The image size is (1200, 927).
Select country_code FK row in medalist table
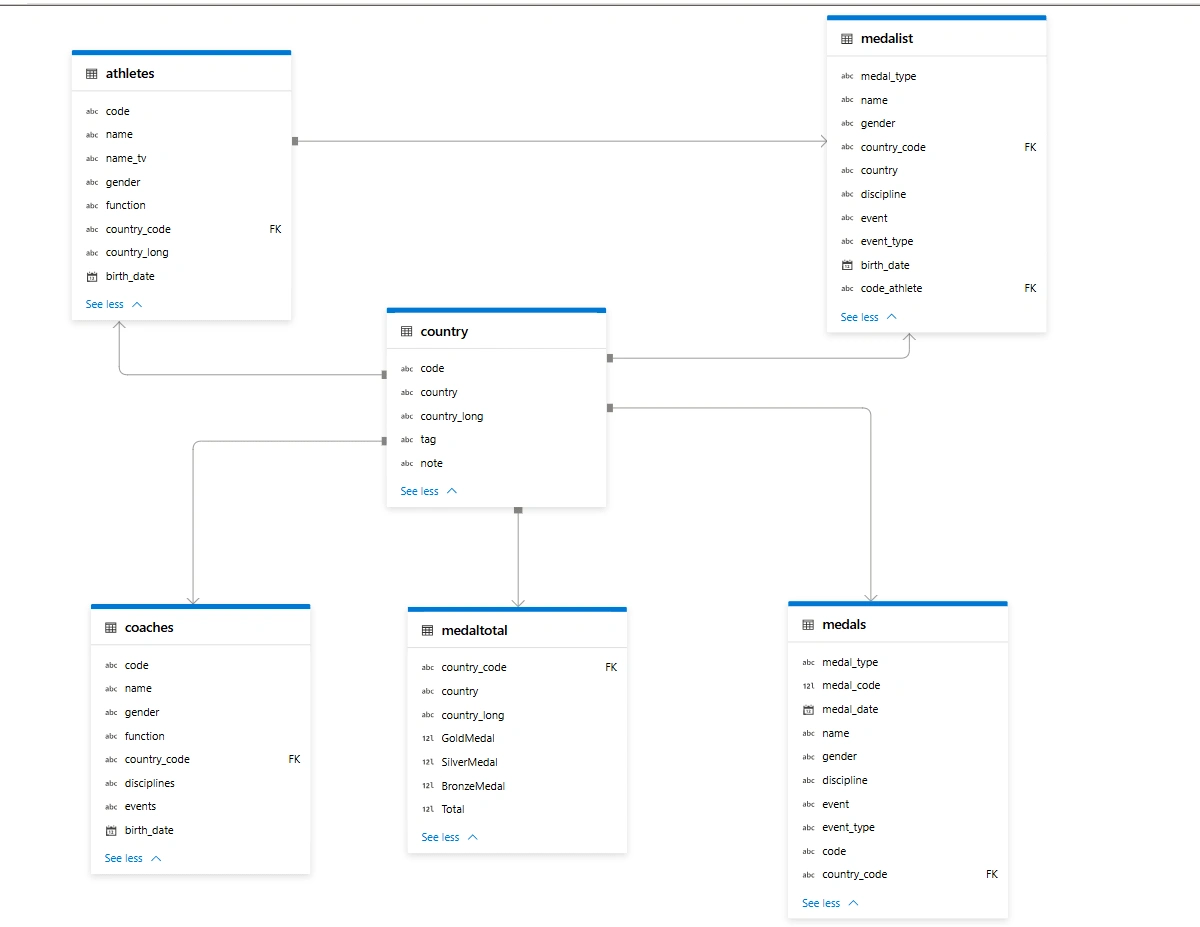coord(936,147)
